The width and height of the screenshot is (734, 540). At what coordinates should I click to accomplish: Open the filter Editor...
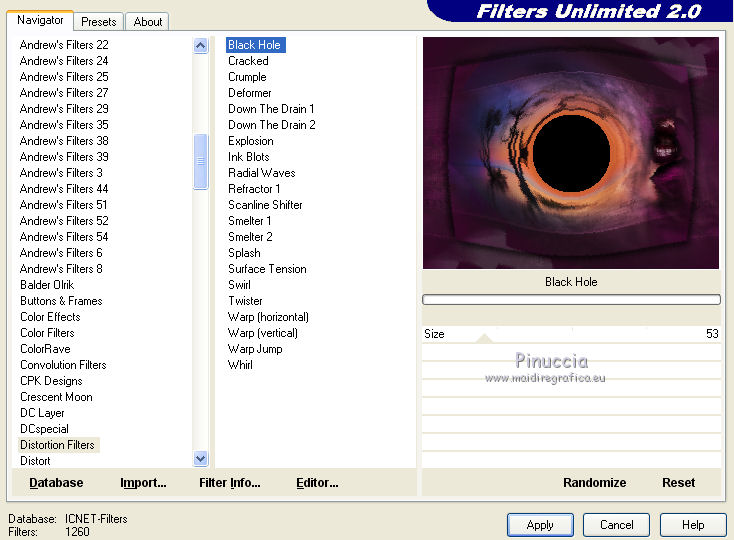(x=317, y=482)
